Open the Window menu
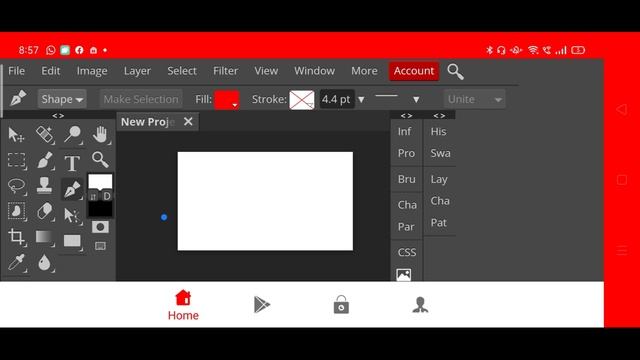Screen dimensions: 640x360 (x=314, y=71)
